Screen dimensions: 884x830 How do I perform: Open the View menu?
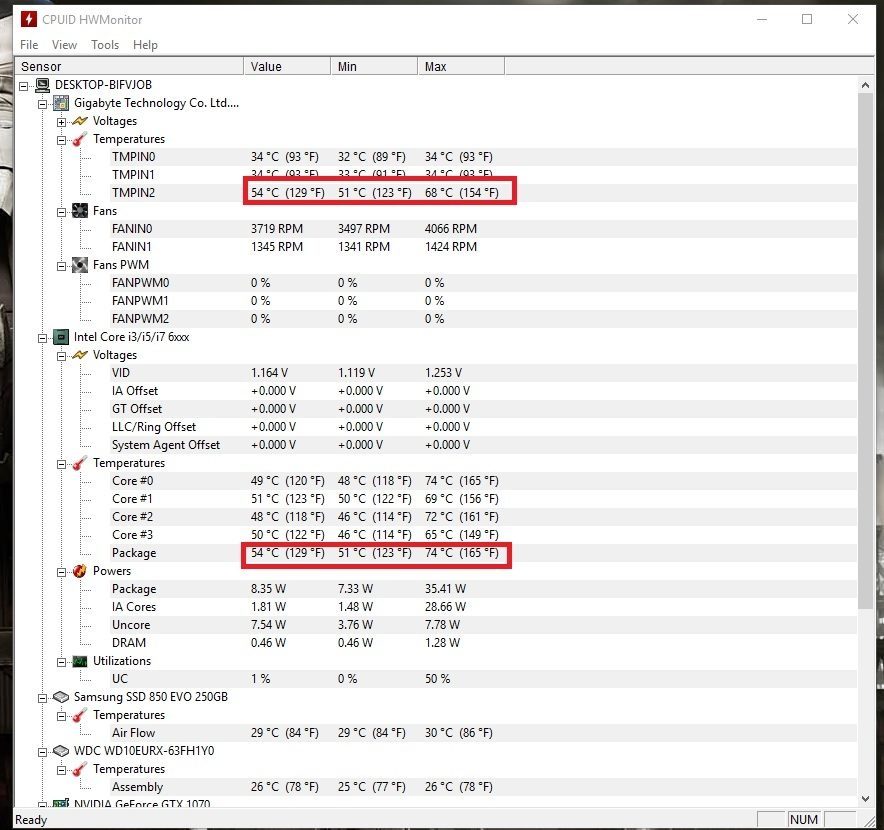(x=64, y=45)
